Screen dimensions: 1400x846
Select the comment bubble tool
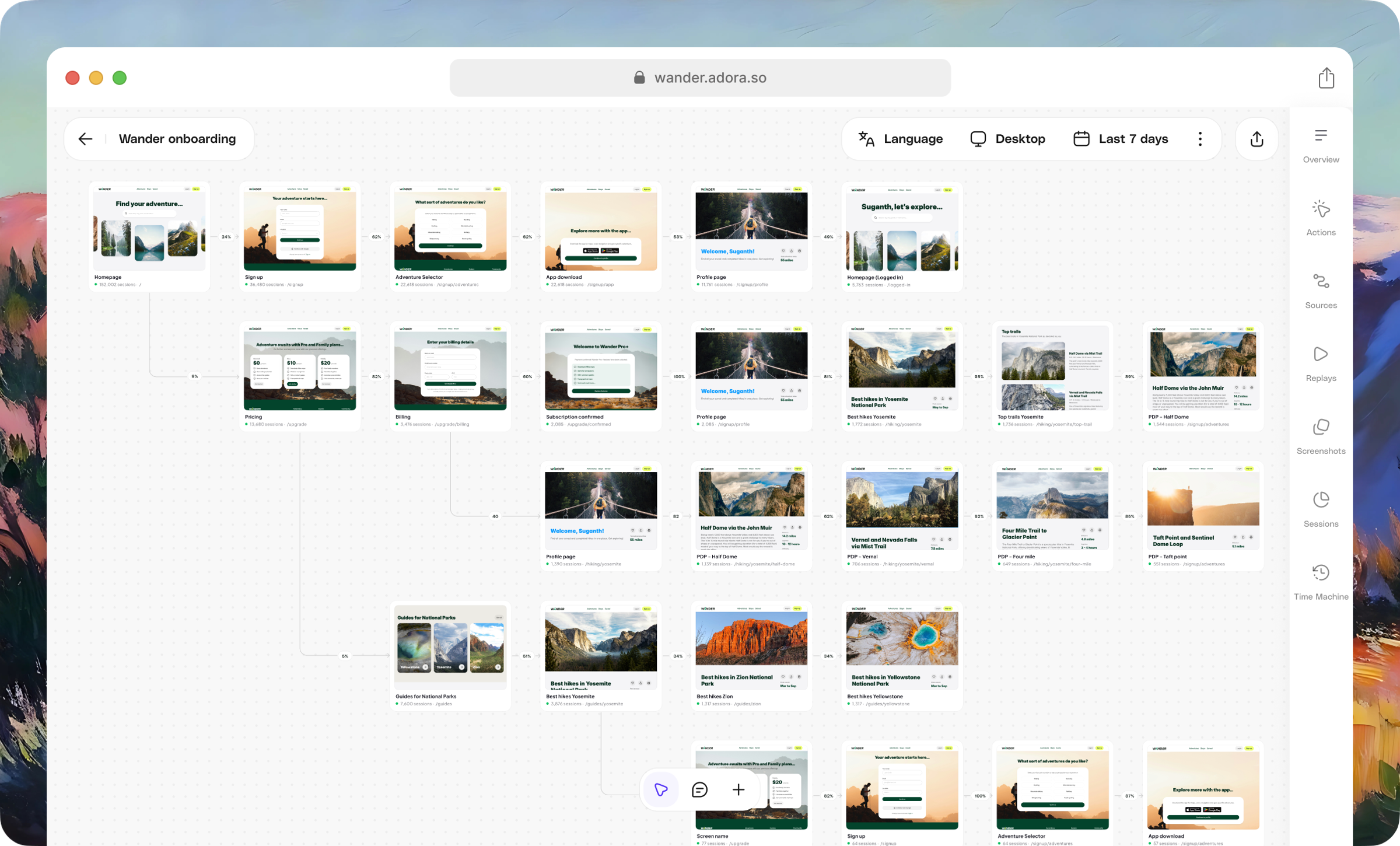pyautogui.click(x=699, y=789)
